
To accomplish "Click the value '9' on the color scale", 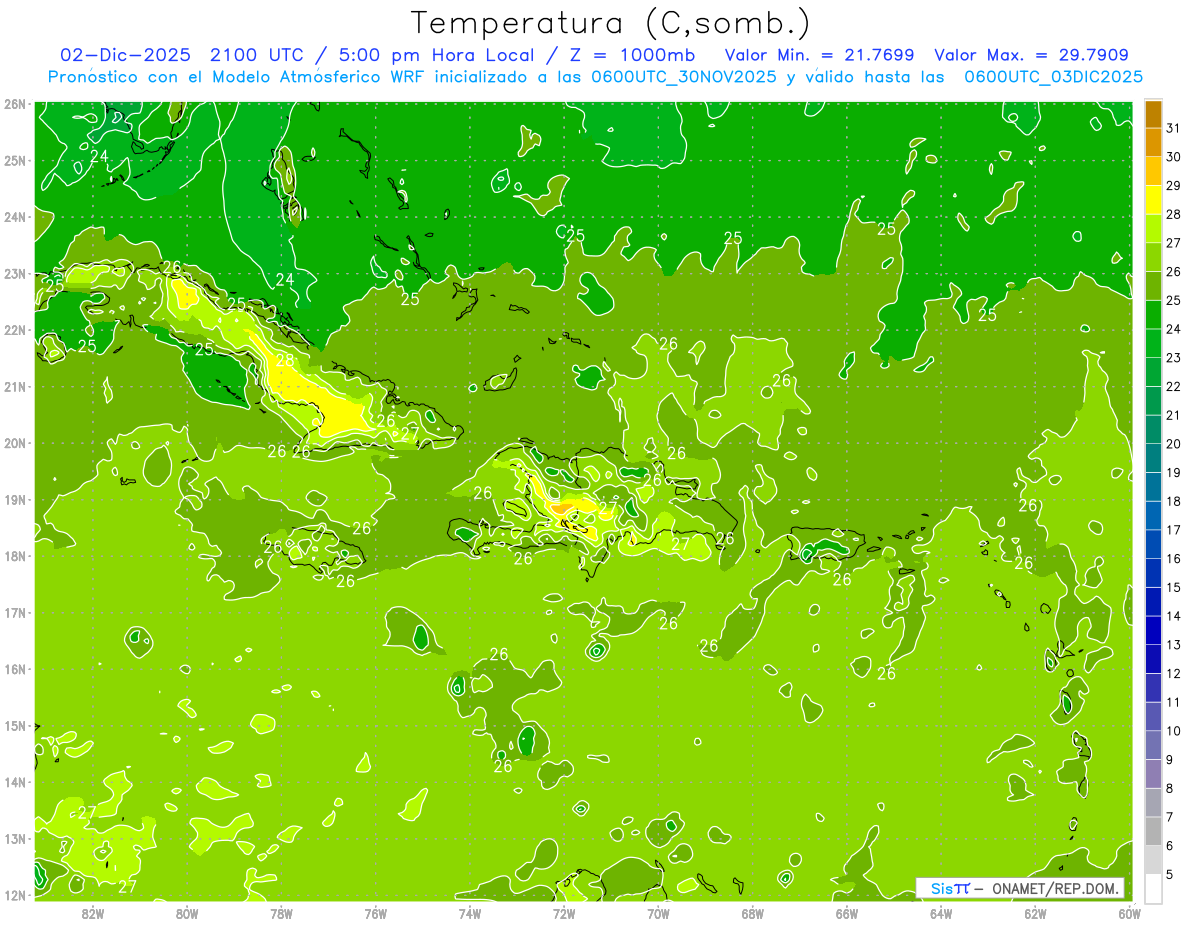I will coord(1169,760).
